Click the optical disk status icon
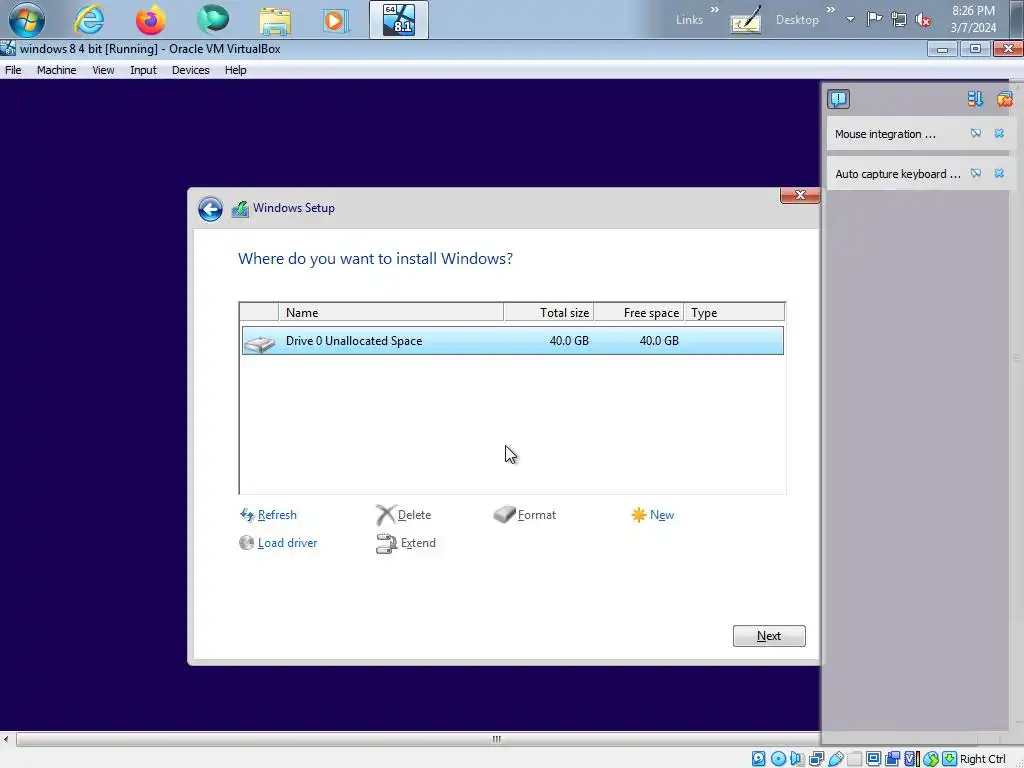This screenshot has width=1024, height=768. point(778,759)
